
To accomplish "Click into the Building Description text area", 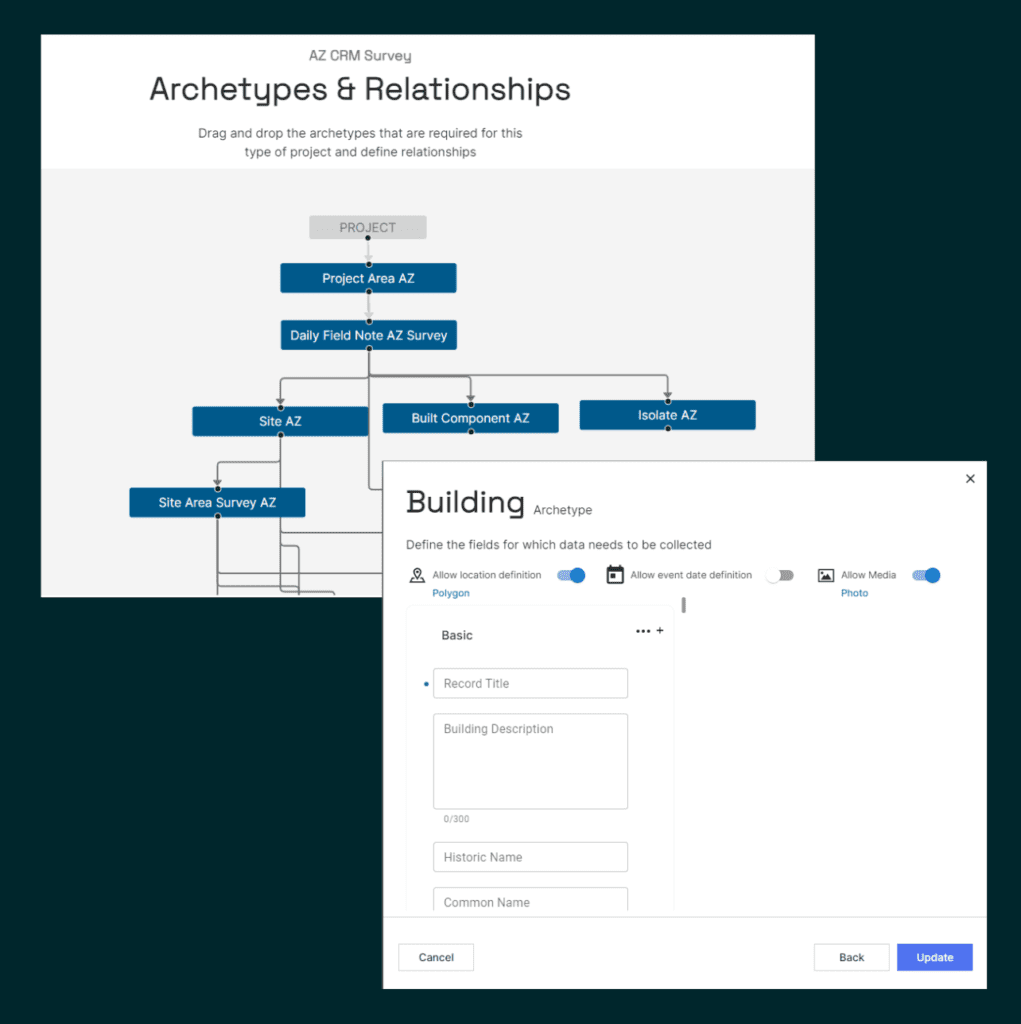I will pyautogui.click(x=530, y=760).
